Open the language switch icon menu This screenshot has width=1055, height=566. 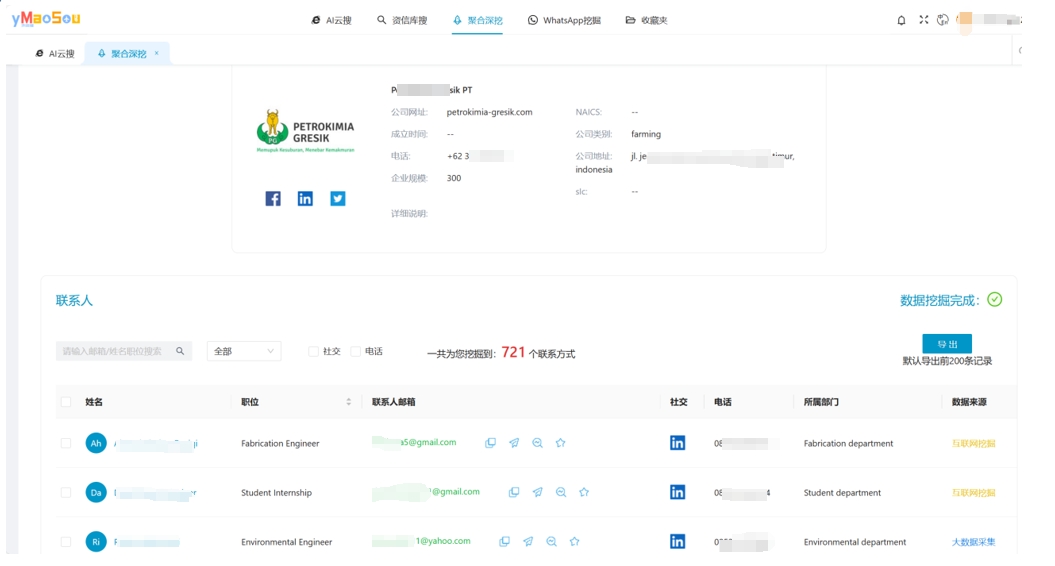(x=943, y=20)
